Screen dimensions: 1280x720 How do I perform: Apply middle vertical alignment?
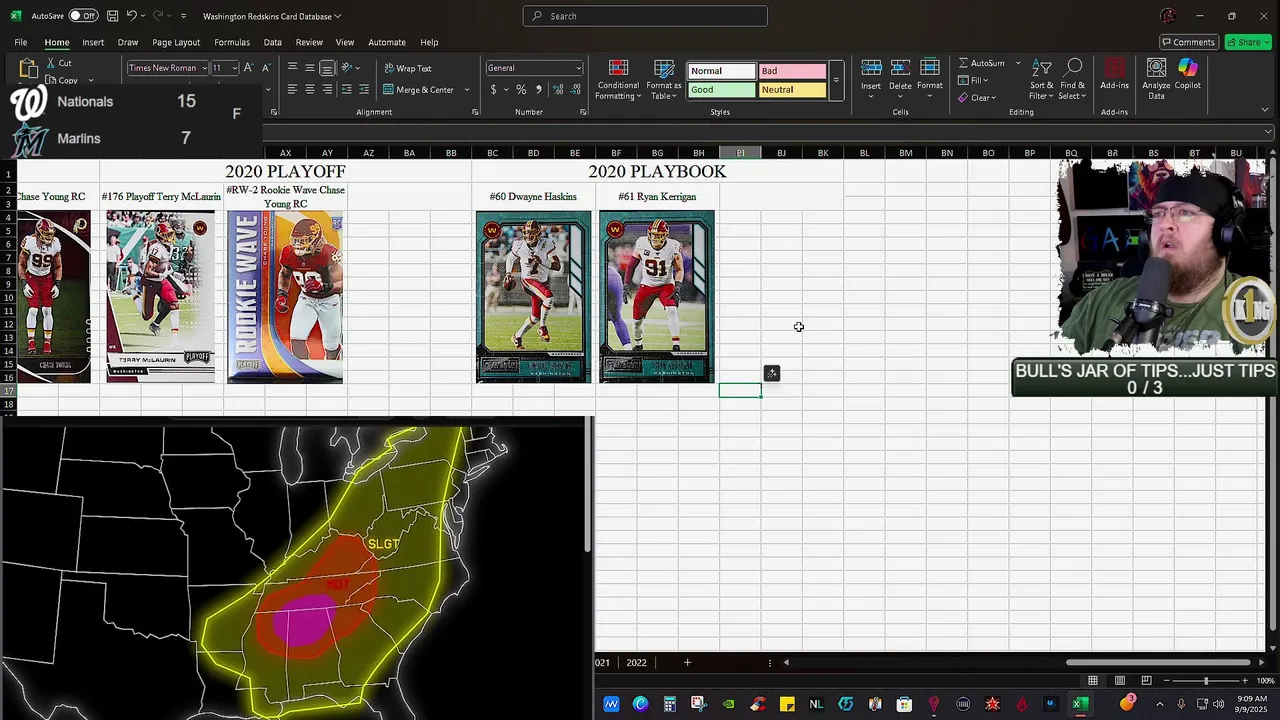(310, 68)
